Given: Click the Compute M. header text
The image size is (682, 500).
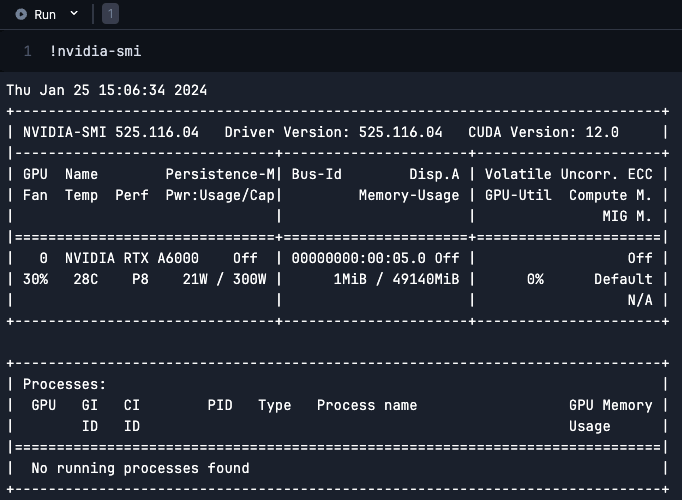Looking at the screenshot, I should tap(610, 195).
